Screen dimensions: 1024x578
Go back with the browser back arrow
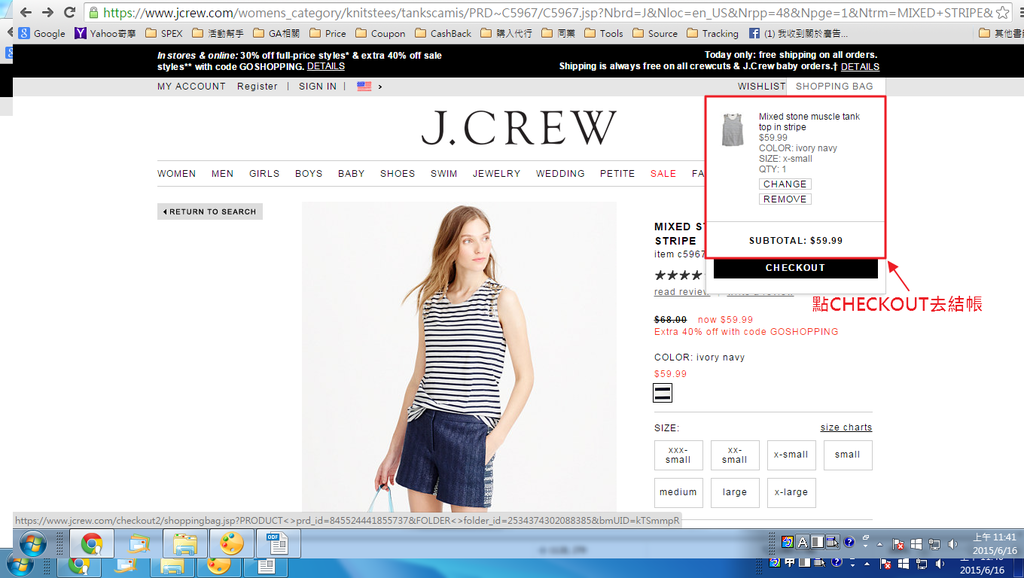click(25, 12)
